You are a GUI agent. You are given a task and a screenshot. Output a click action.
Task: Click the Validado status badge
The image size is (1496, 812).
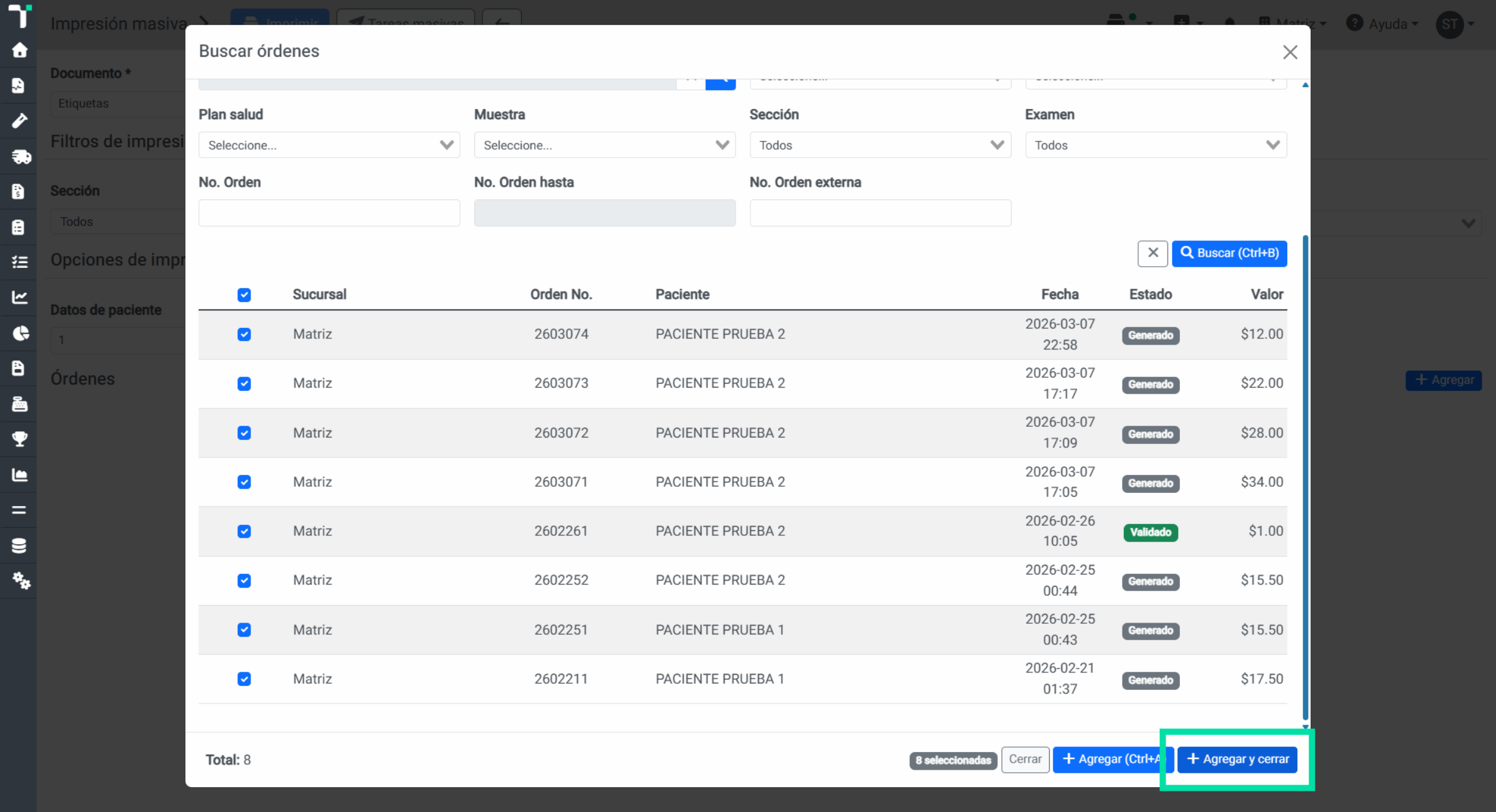pos(1151,532)
